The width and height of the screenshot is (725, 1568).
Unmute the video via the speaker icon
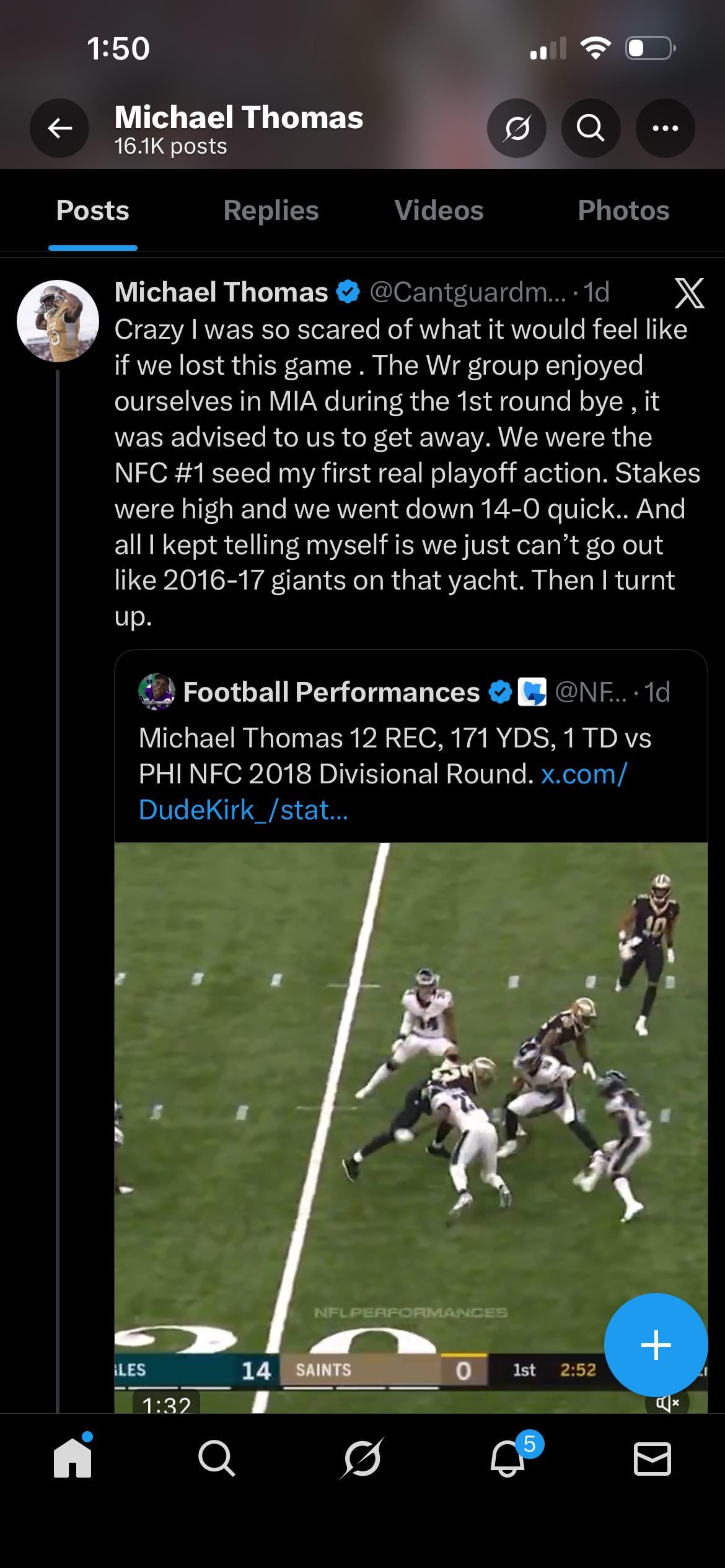pyautogui.click(x=667, y=1402)
